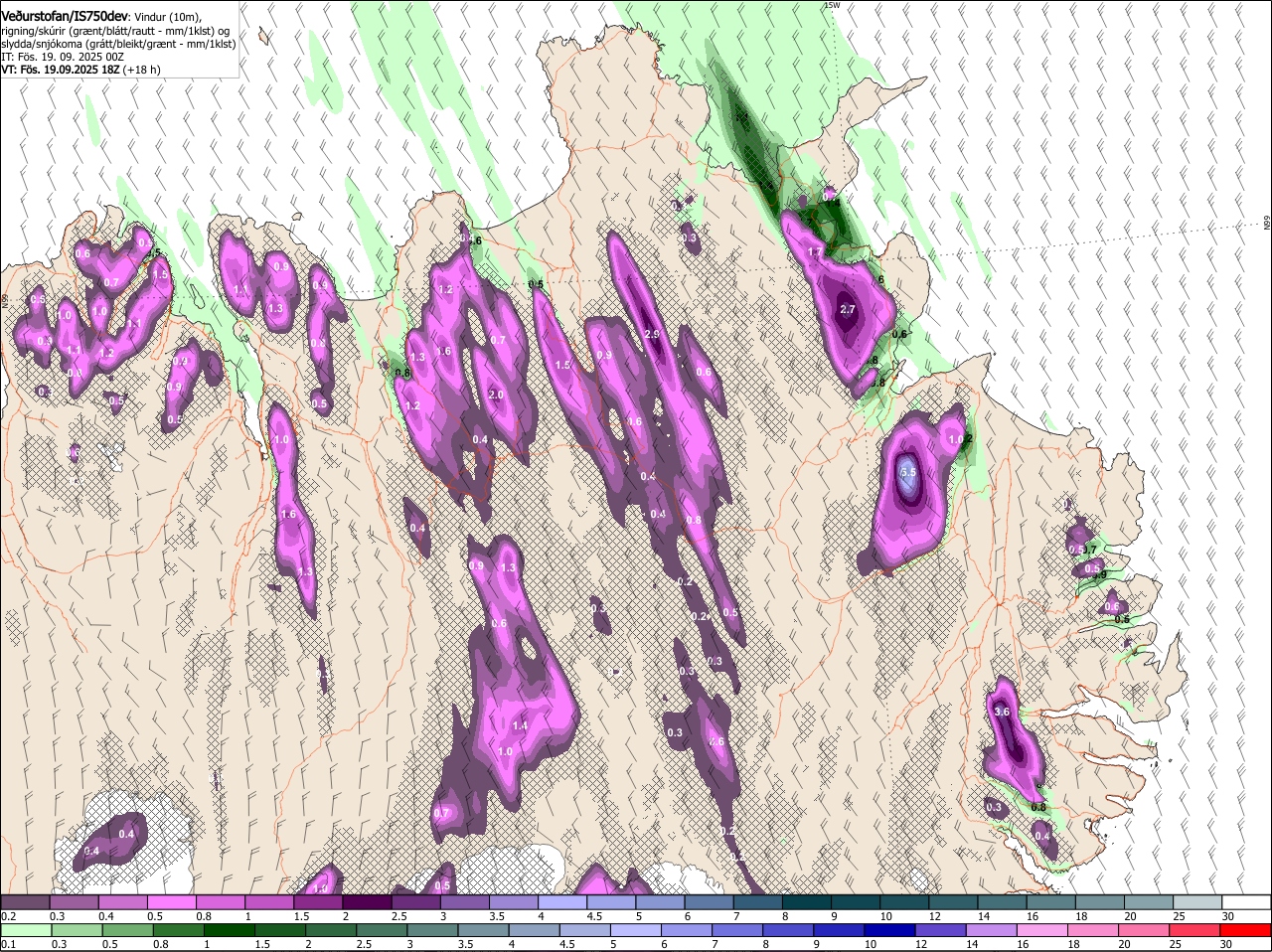Click the 30 label under the rain scale
The height and width of the screenshot is (952, 1272).
coord(1225,945)
